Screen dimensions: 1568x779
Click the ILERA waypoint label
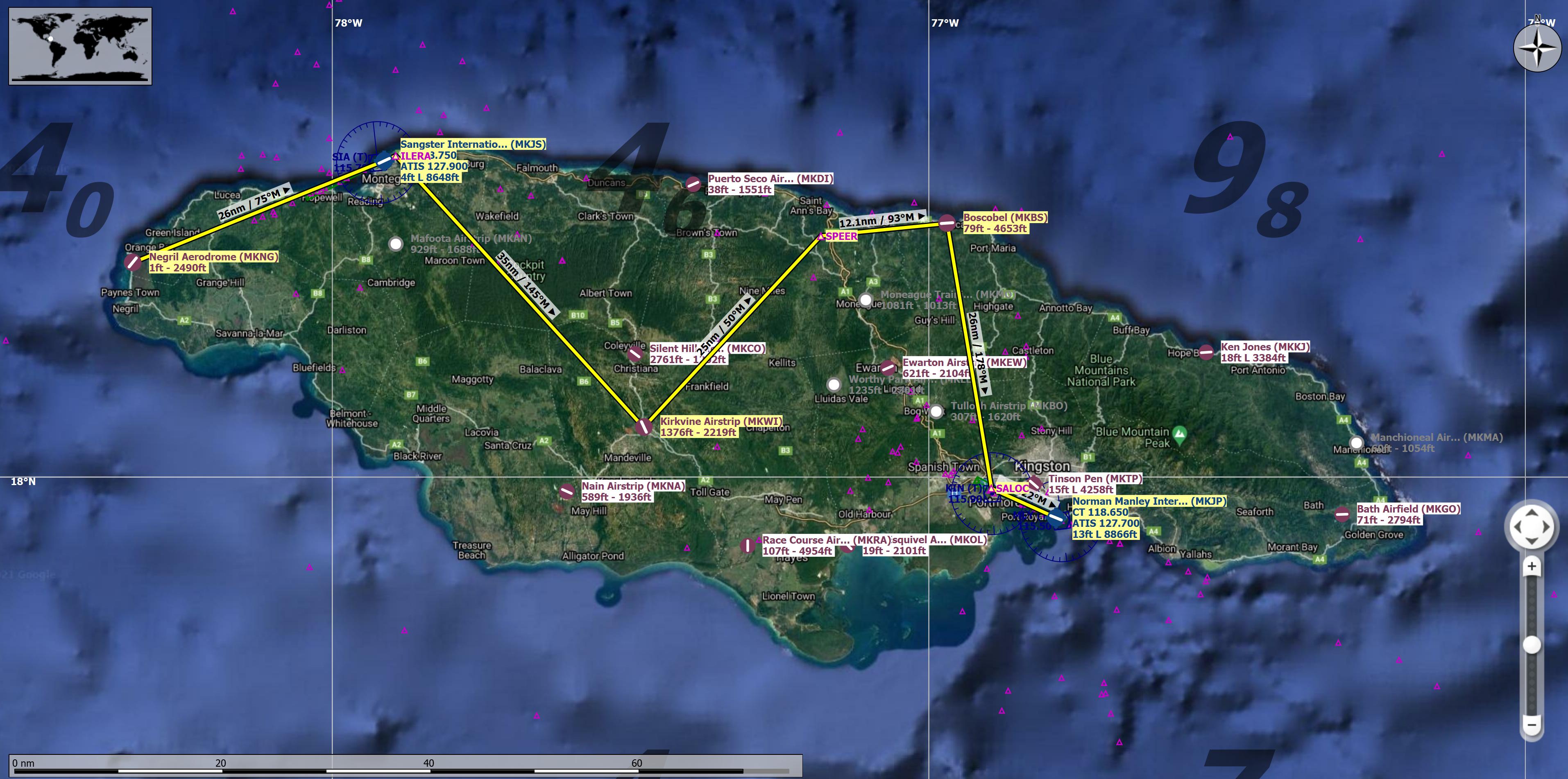pos(415,156)
